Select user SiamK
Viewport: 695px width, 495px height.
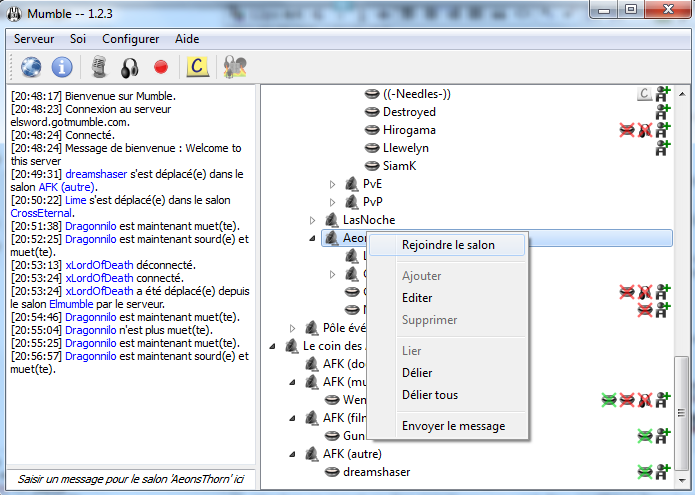[399, 166]
